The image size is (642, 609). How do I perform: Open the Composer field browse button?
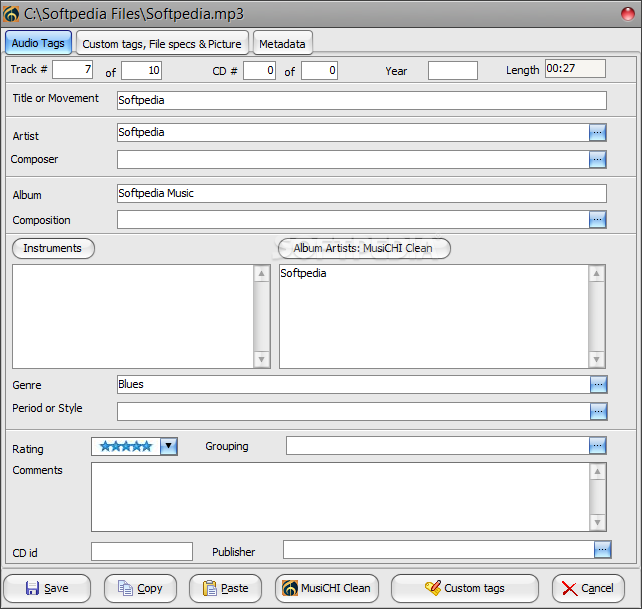pyautogui.click(x=597, y=159)
